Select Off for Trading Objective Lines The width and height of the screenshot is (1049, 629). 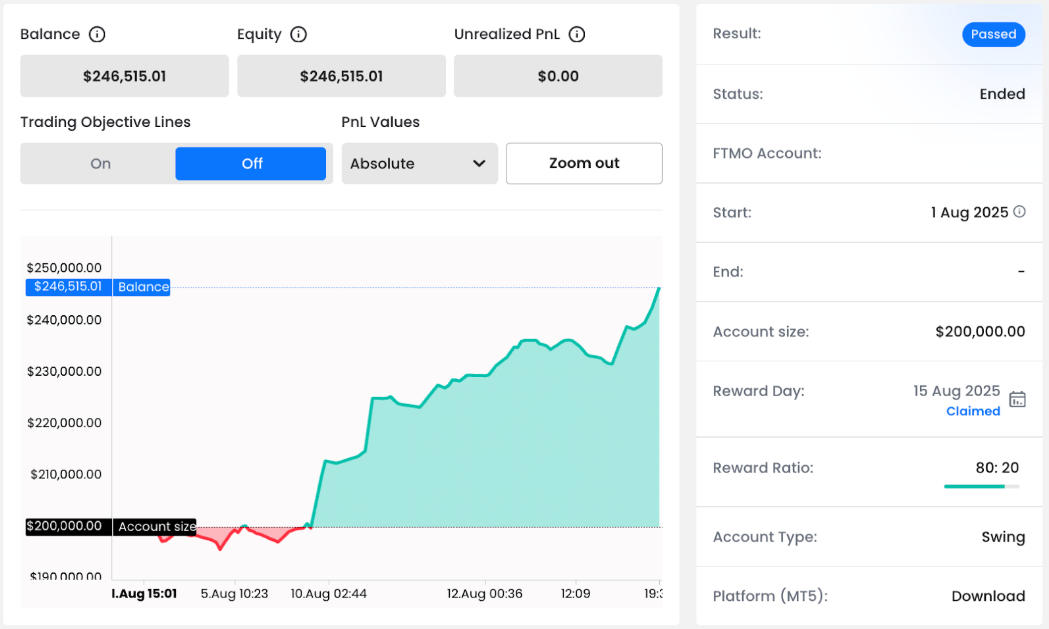251,163
